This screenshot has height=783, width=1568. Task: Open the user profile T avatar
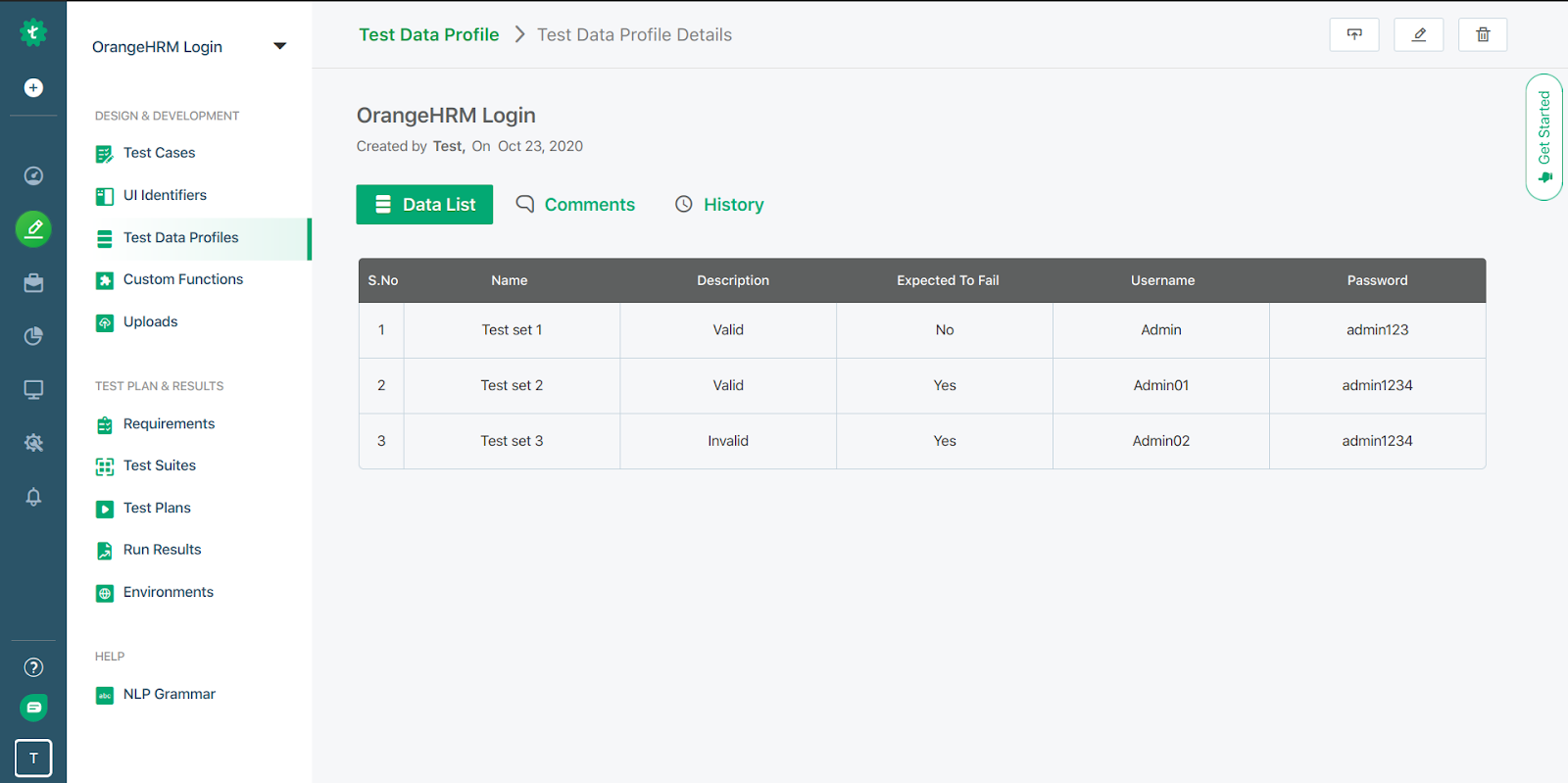pos(33,758)
